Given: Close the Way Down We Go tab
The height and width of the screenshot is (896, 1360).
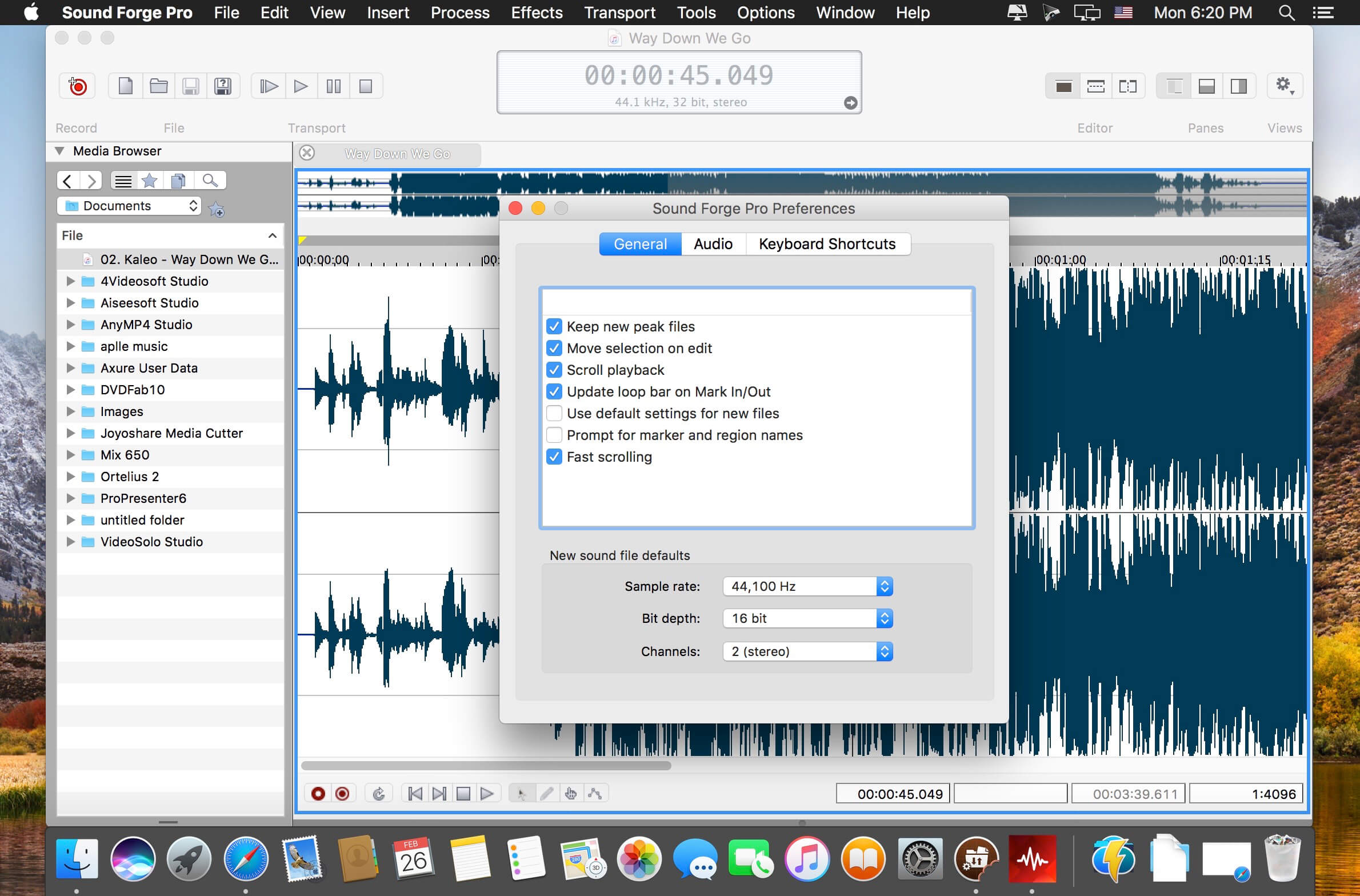Looking at the screenshot, I should (307, 153).
